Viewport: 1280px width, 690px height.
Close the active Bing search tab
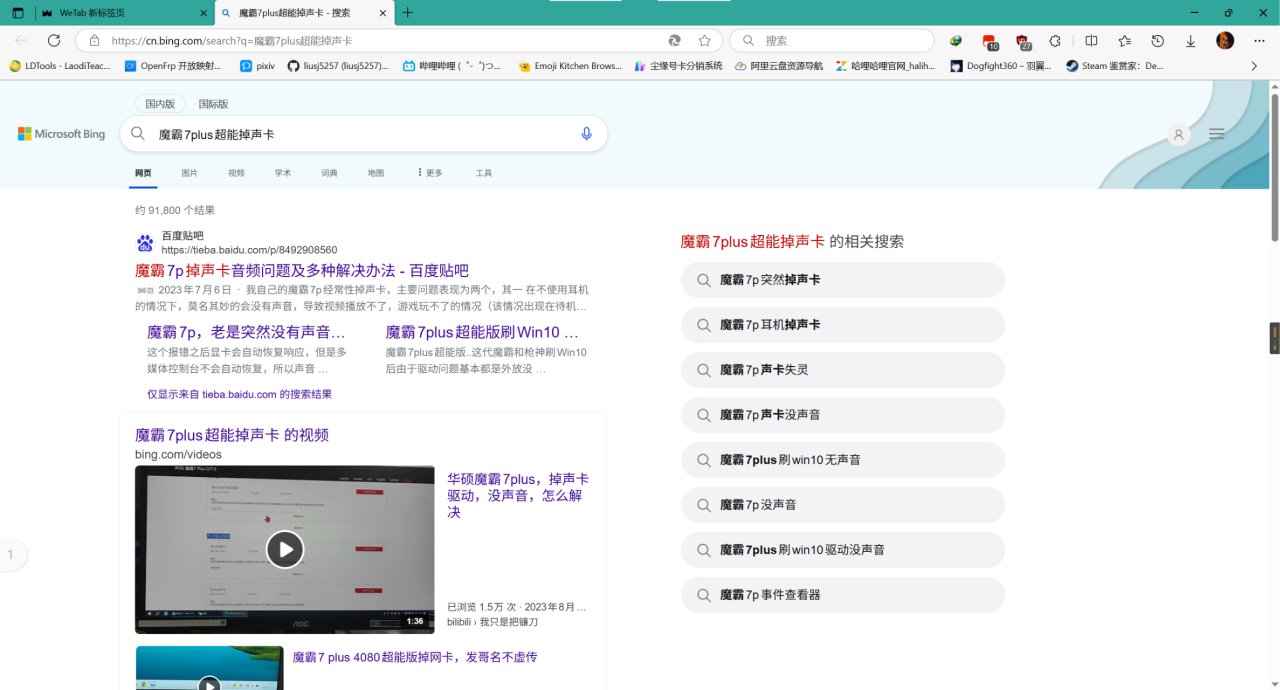tap(382, 13)
